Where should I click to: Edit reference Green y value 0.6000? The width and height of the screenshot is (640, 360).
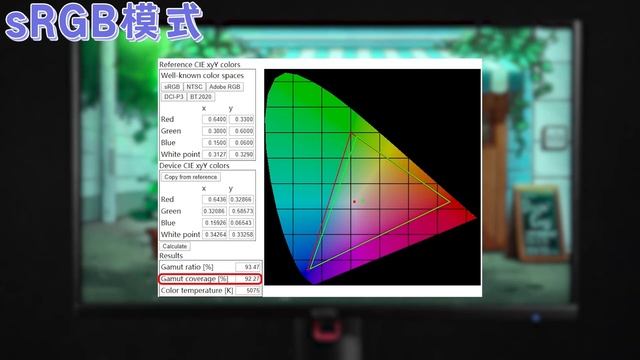(242, 131)
